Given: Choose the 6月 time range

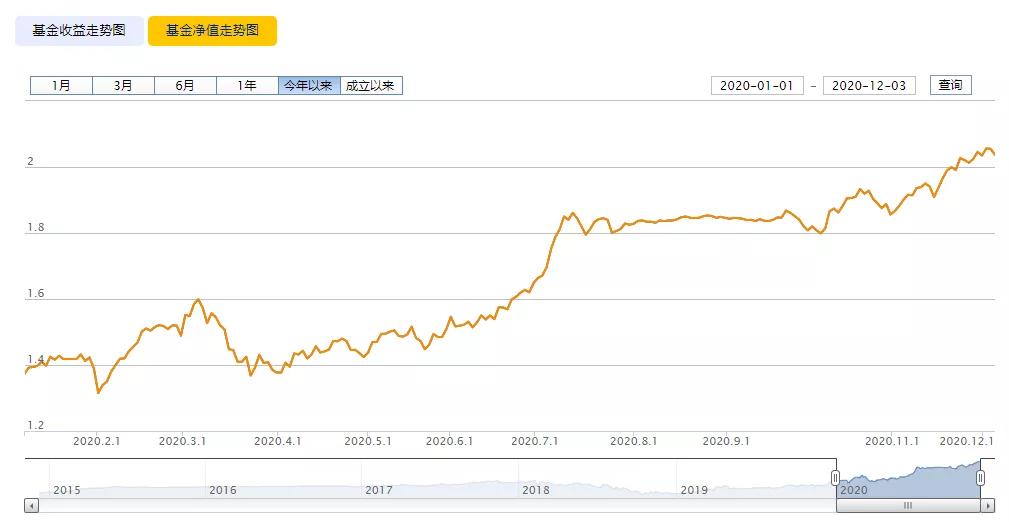Looking at the screenshot, I should (x=185, y=86).
